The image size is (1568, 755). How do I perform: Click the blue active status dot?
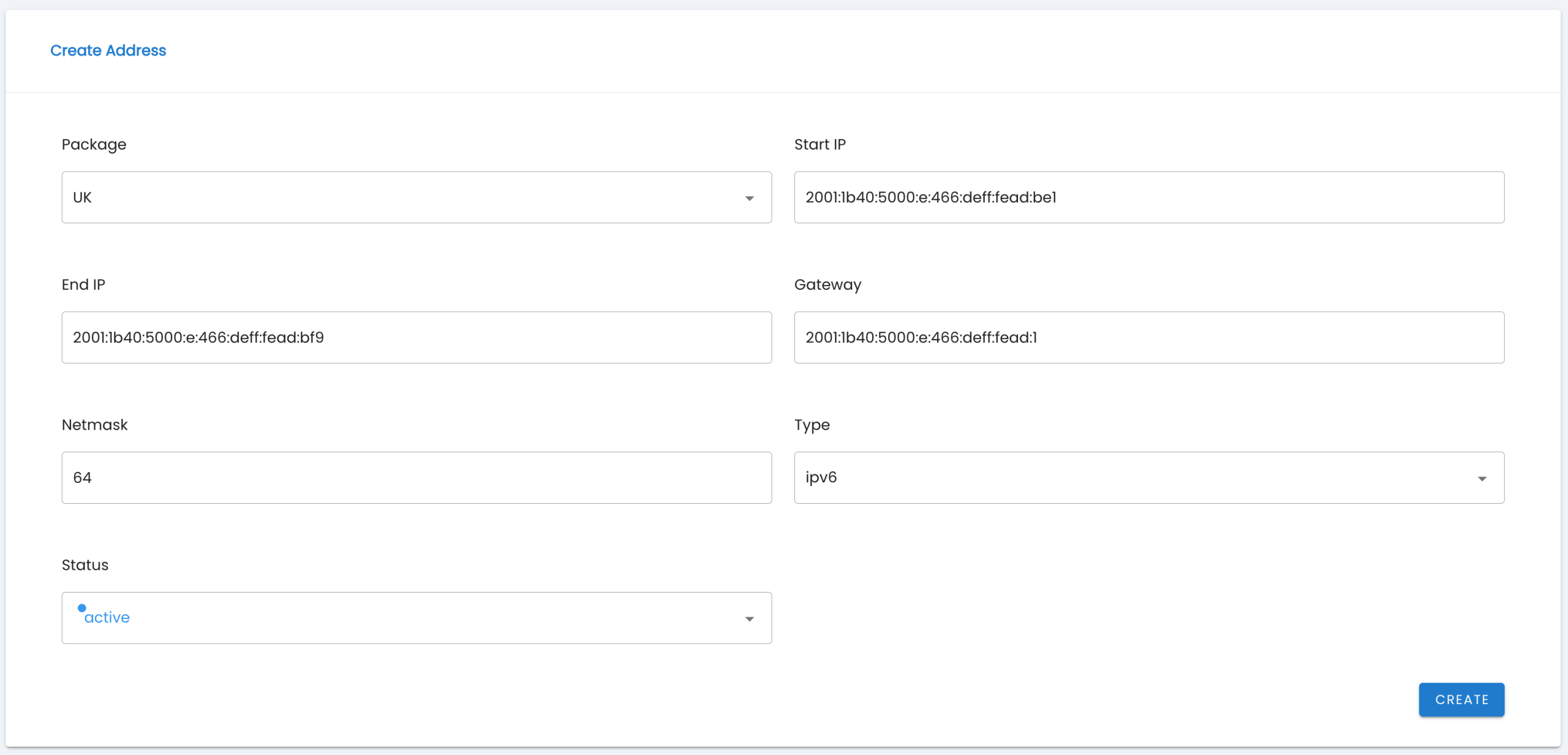point(83,609)
